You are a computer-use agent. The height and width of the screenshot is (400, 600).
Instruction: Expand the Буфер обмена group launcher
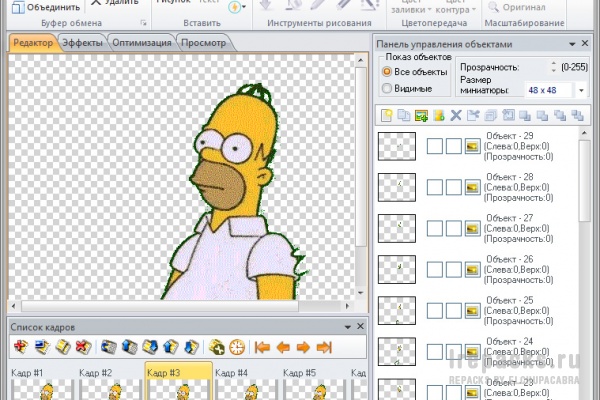(143, 23)
